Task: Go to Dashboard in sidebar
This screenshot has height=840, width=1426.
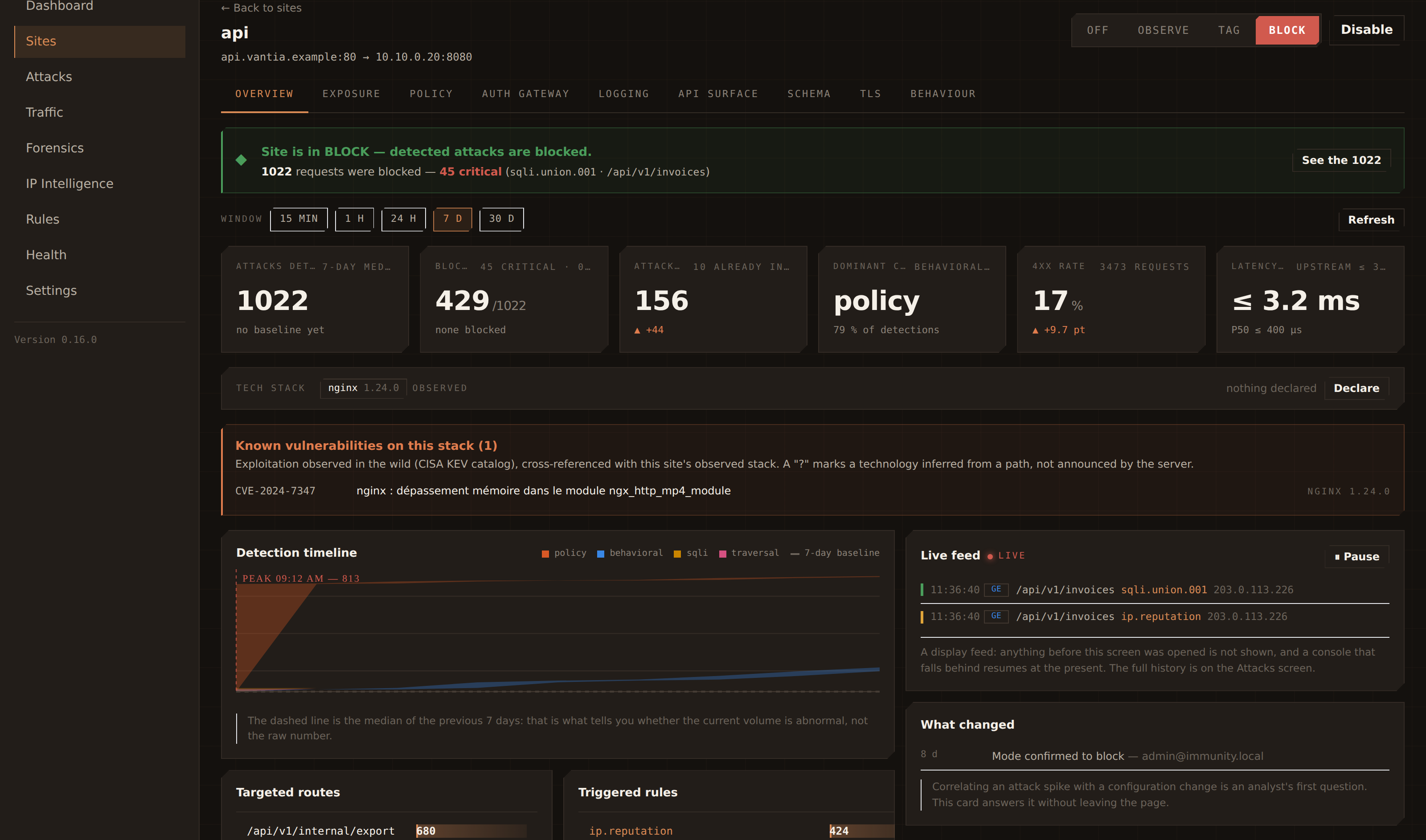Action: pyautogui.click(x=100, y=6)
